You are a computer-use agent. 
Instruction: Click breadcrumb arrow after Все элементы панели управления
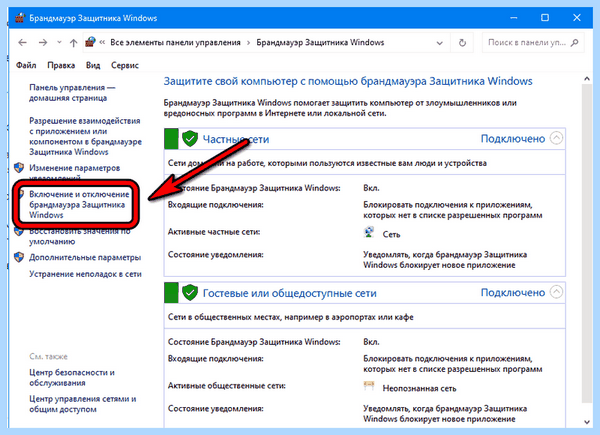tap(248, 43)
